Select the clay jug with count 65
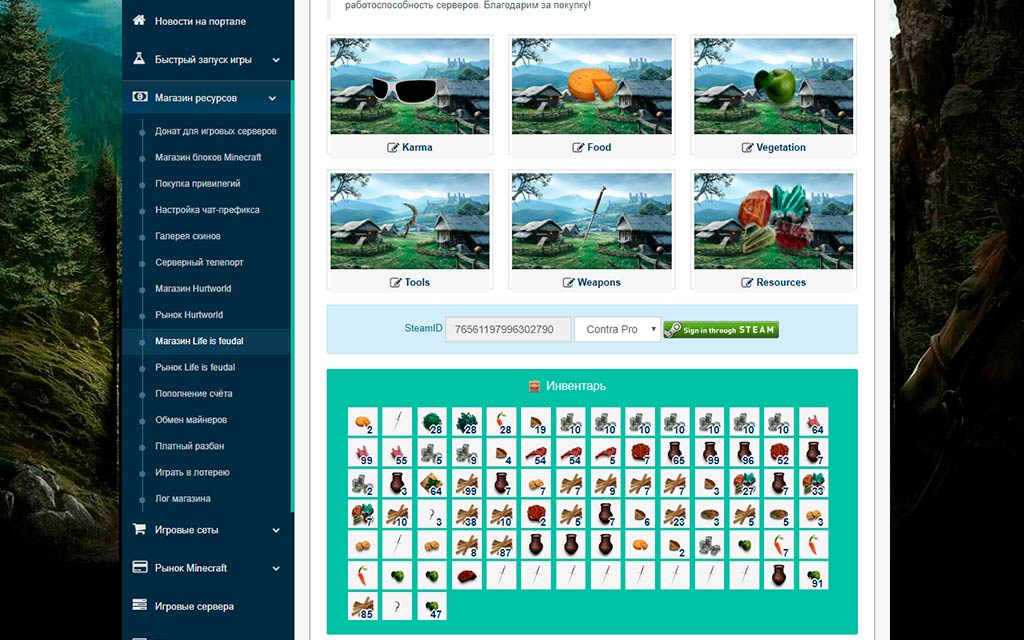Screen dimensions: 1024x640 click(x=675, y=453)
